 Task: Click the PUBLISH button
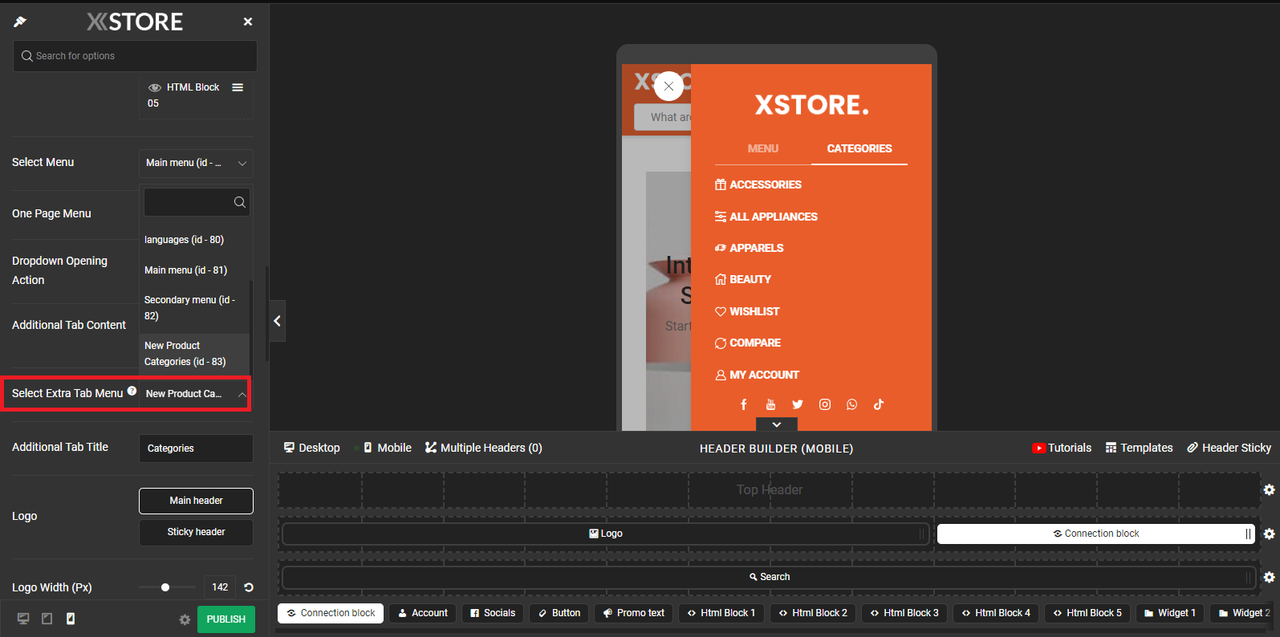click(226, 620)
